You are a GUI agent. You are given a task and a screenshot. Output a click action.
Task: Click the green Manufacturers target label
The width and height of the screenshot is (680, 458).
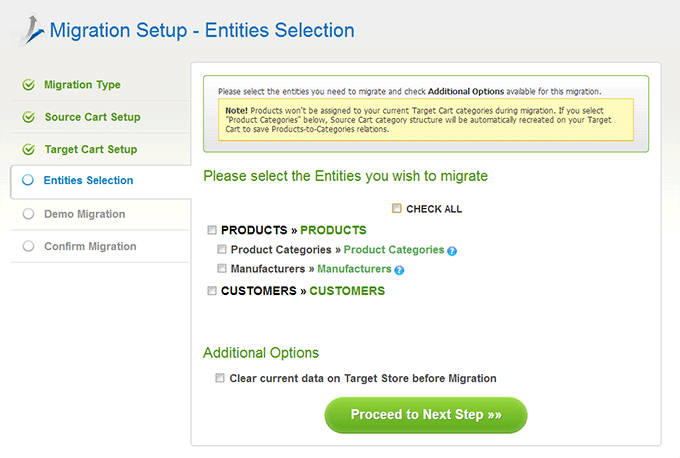click(354, 269)
